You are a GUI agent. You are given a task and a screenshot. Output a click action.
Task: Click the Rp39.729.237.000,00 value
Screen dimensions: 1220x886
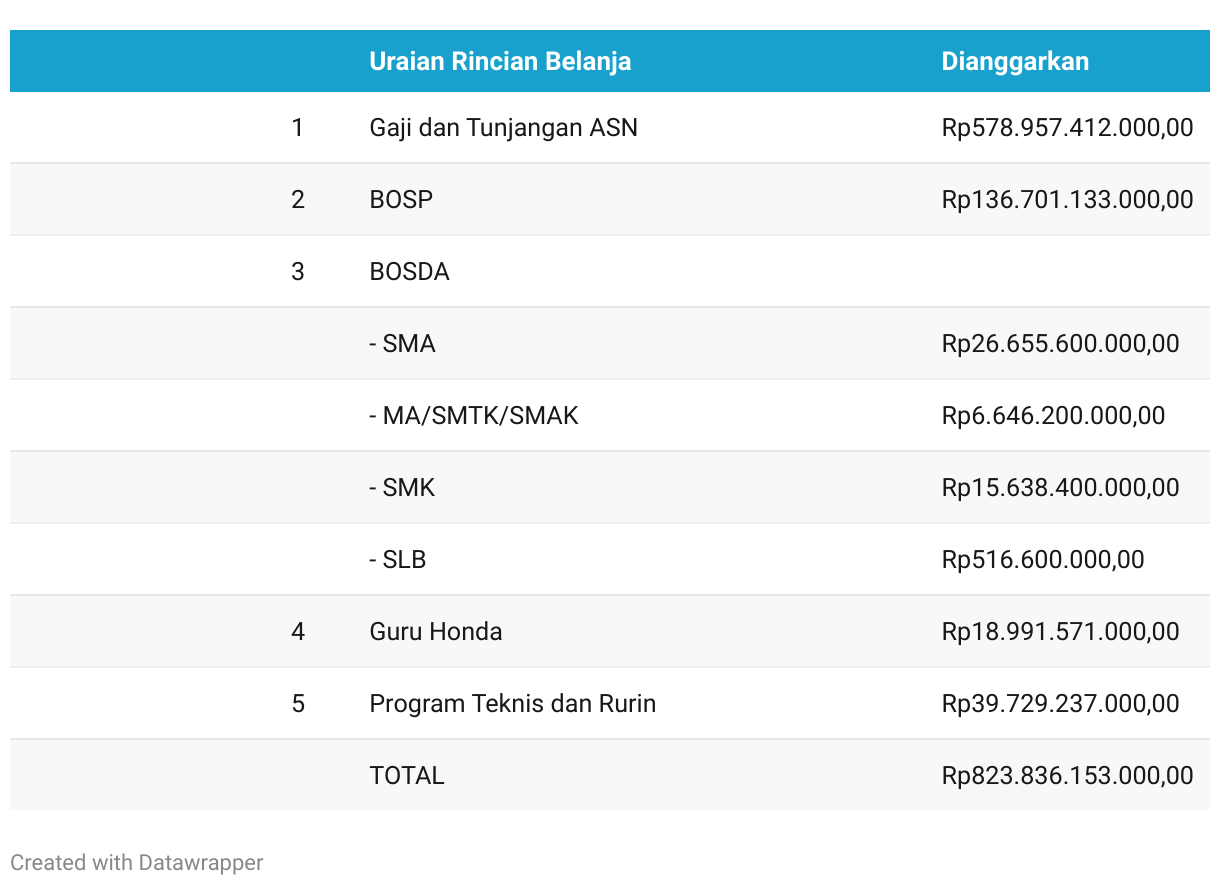point(1060,704)
